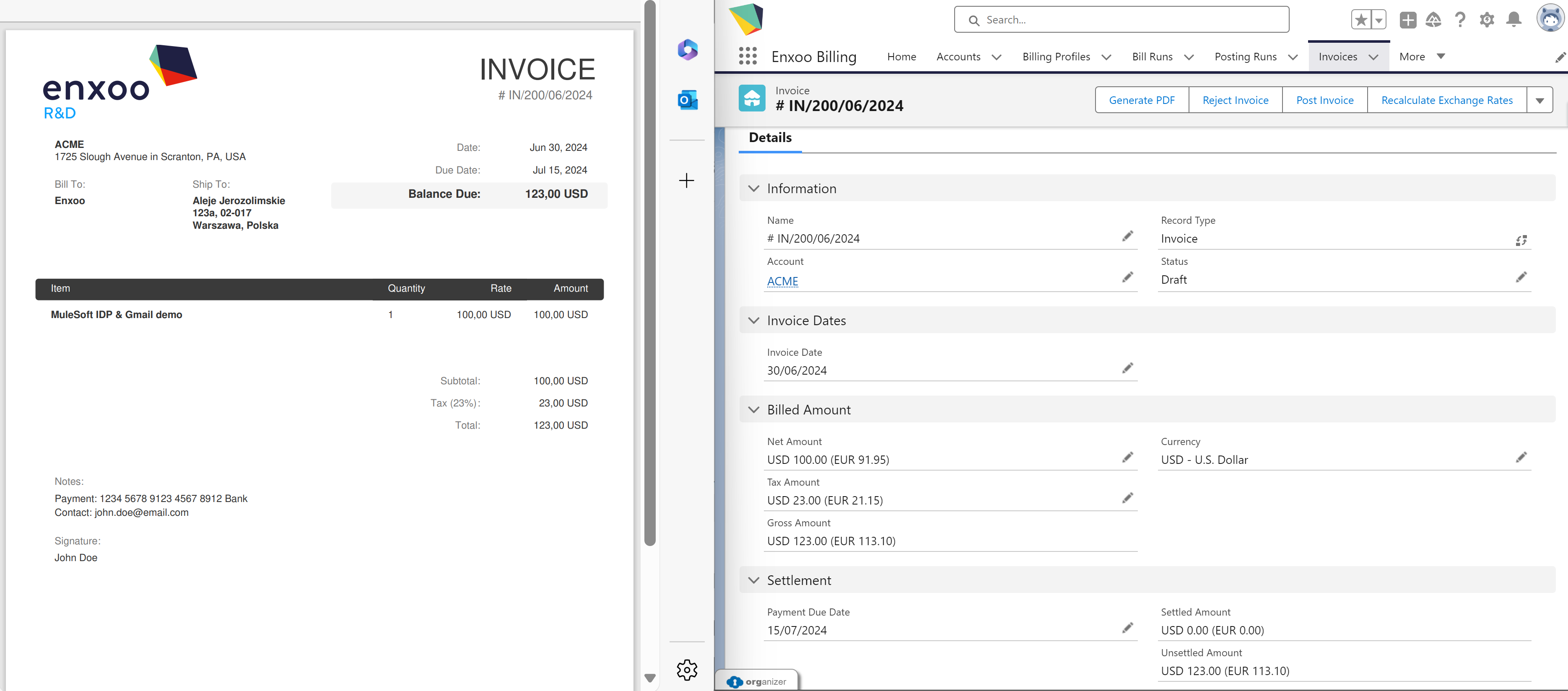Toggle the Settlement section visibility
The image size is (1568, 691).
click(x=756, y=580)
